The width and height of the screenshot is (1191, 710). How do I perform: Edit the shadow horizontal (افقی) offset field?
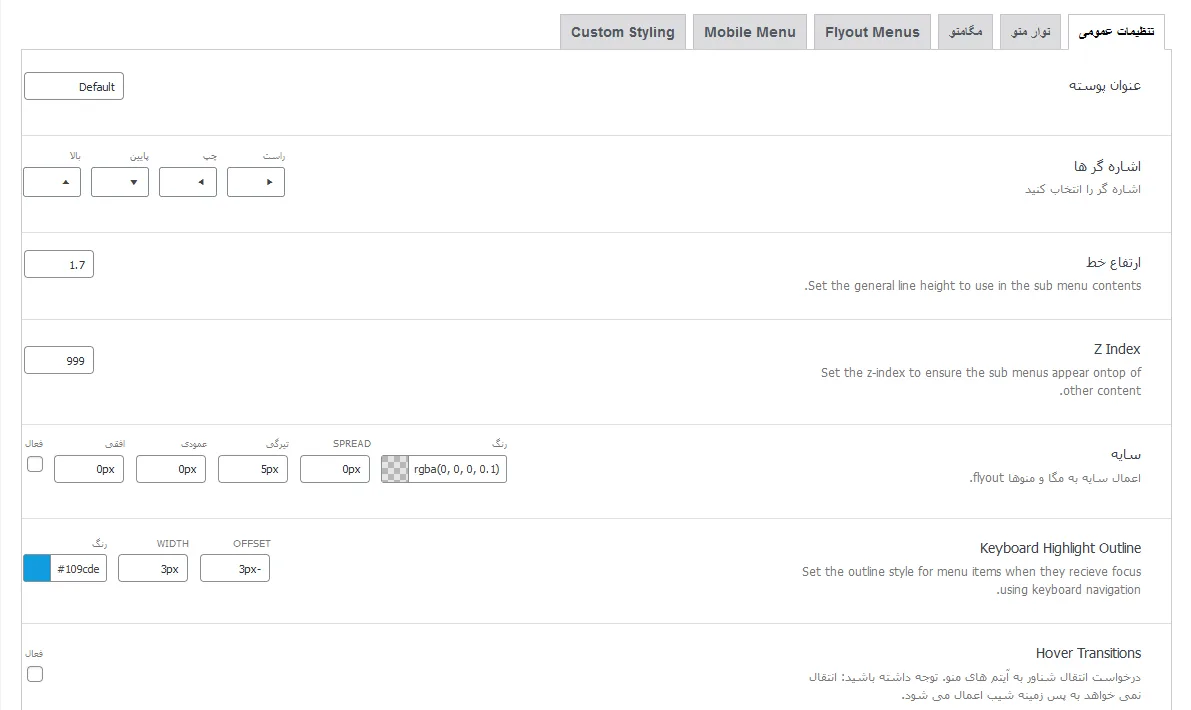(x=89, y=469)
